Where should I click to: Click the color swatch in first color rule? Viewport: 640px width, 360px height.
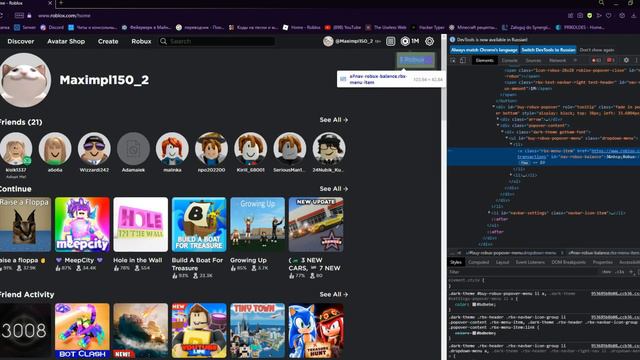click(474, 304)
